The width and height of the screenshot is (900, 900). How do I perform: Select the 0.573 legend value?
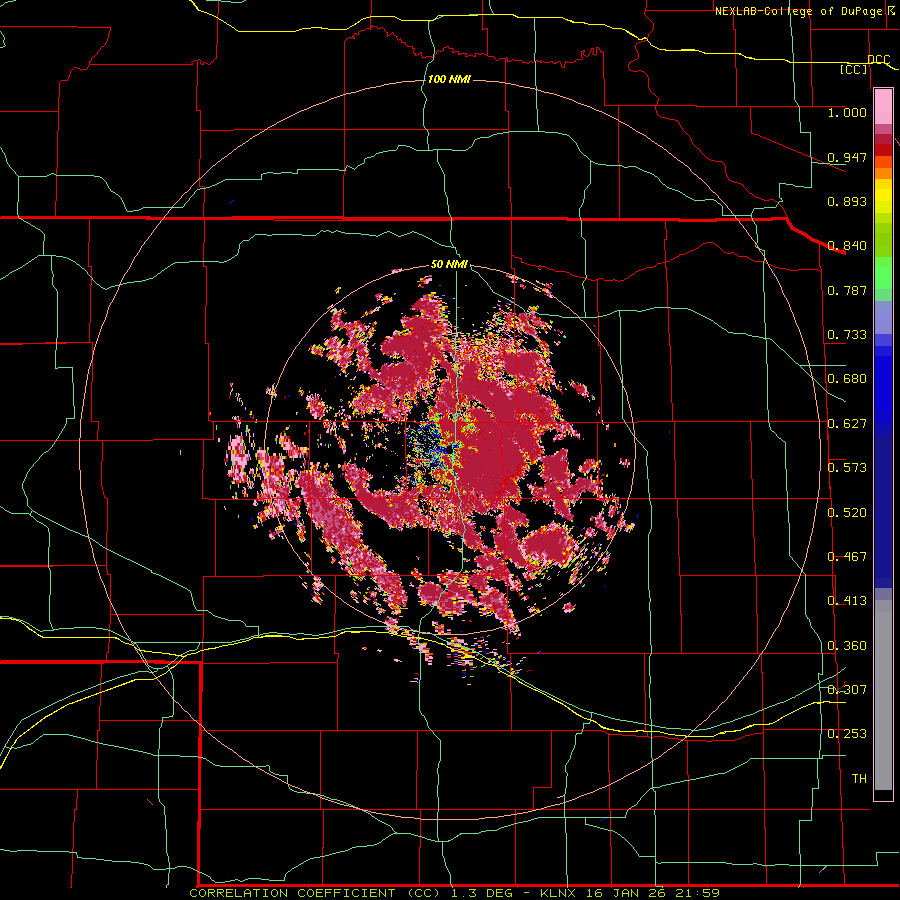click(847, 468)
